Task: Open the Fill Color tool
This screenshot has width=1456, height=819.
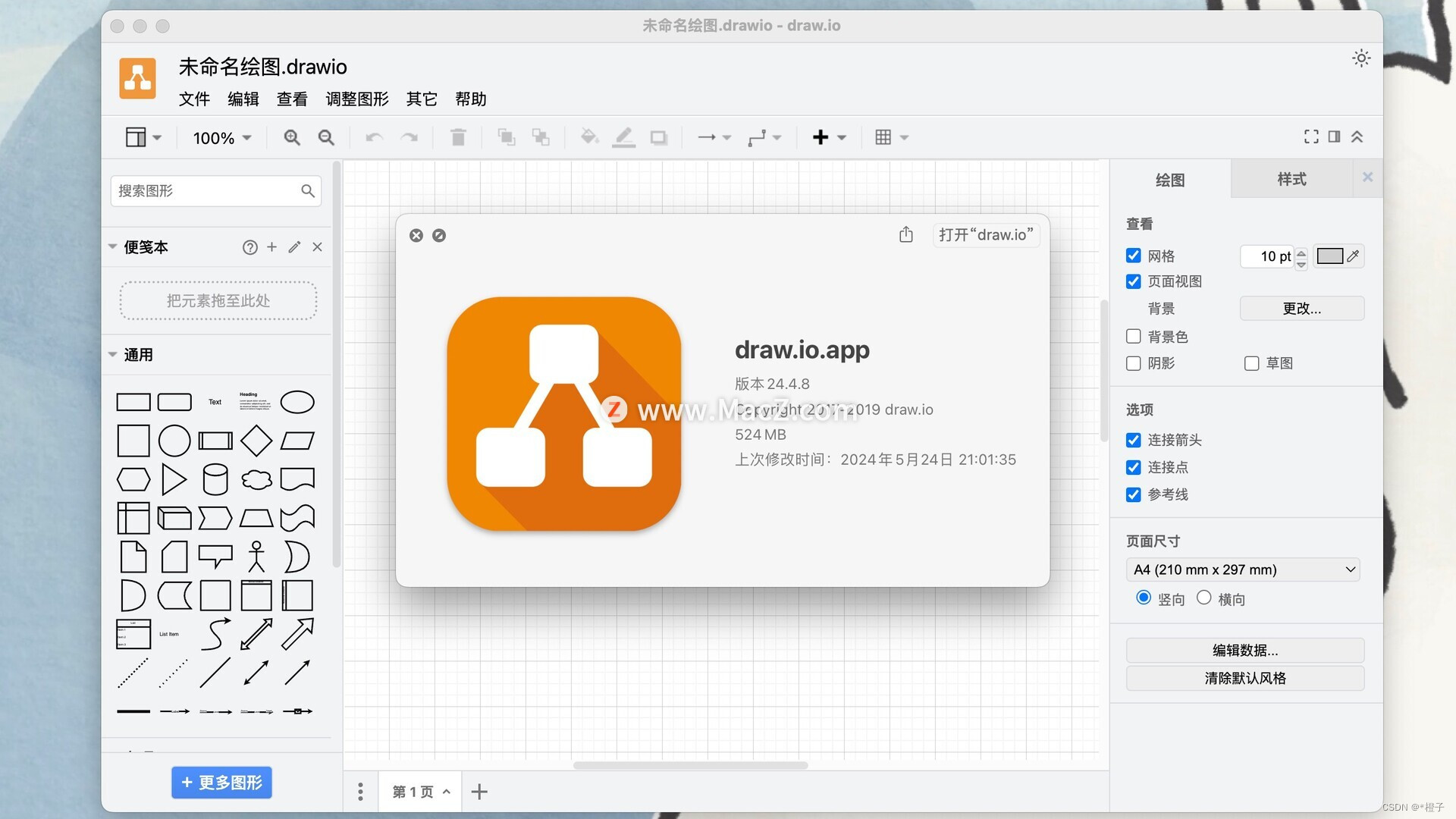Action: tap(589, 137)
